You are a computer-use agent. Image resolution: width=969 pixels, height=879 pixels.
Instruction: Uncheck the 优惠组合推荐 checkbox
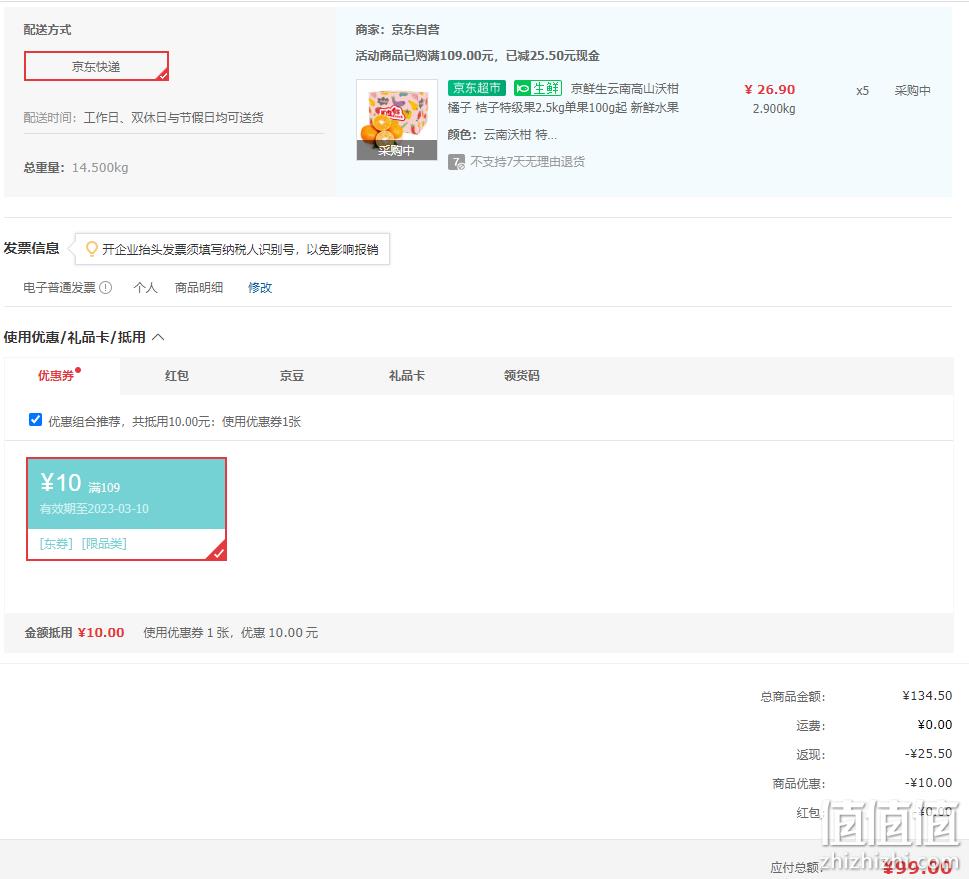pyautogui.click(x=35, y=420)
